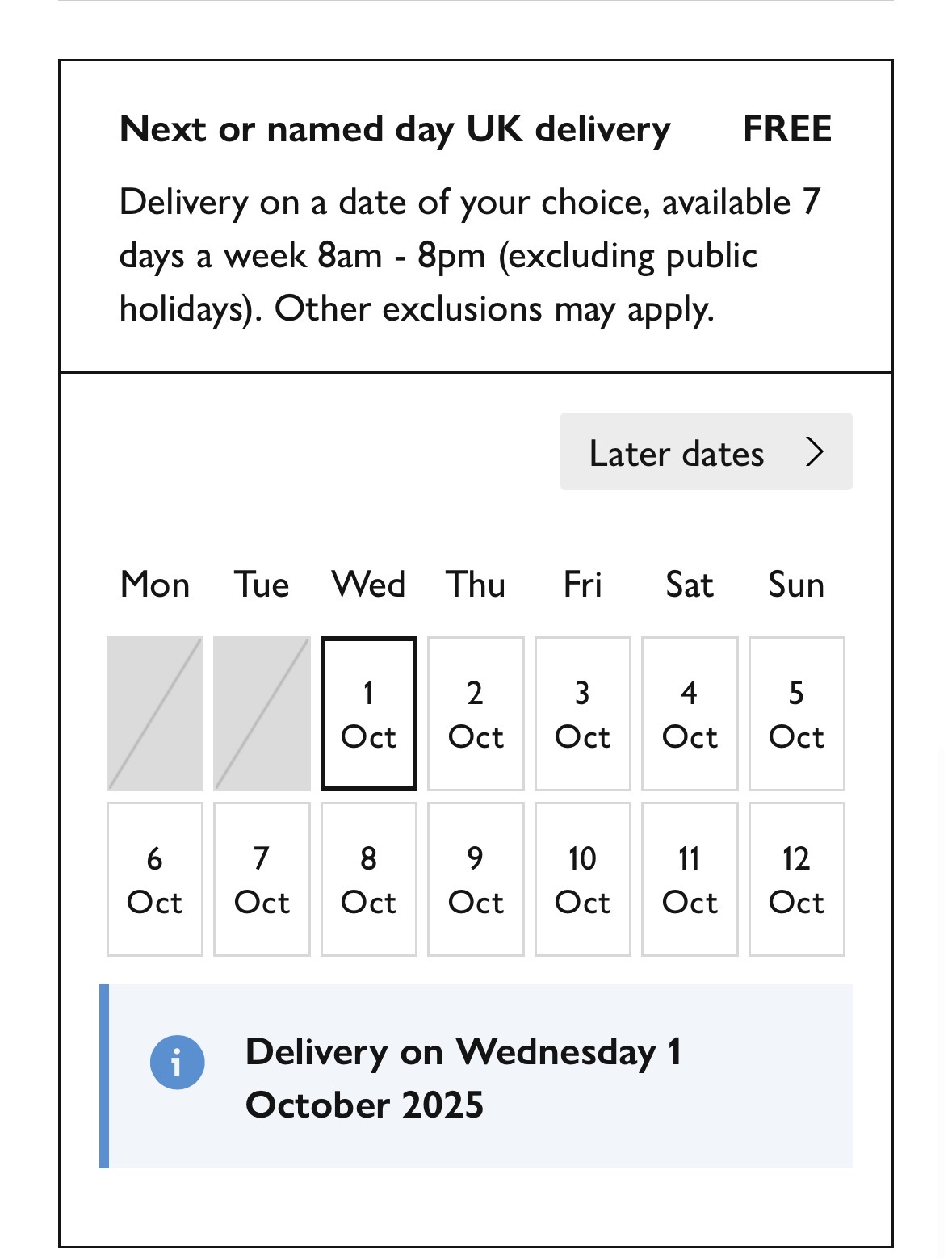
Task: Pick Sunday 12 Oct delivery date
Action: (x=796, y=879)
